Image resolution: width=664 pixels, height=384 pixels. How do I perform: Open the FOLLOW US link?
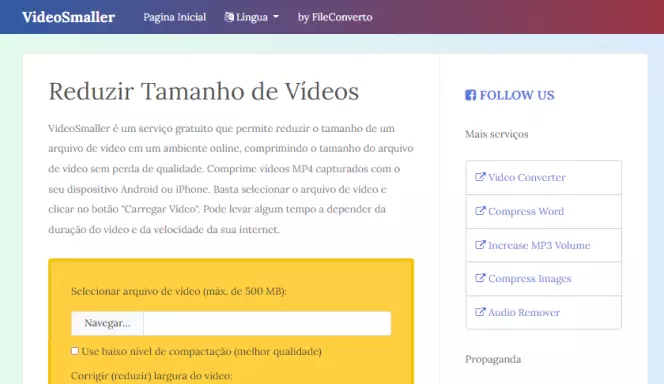pyautogui.click(x=517, y=95)
